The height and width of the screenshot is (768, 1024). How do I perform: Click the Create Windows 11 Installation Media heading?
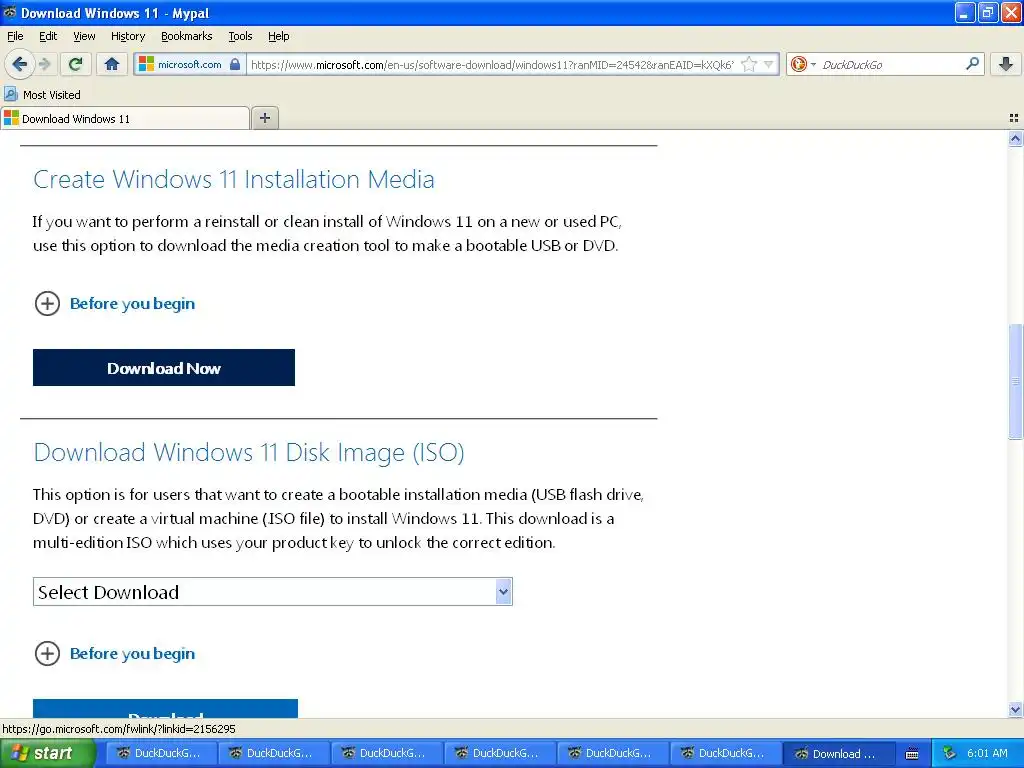[234, 179]
